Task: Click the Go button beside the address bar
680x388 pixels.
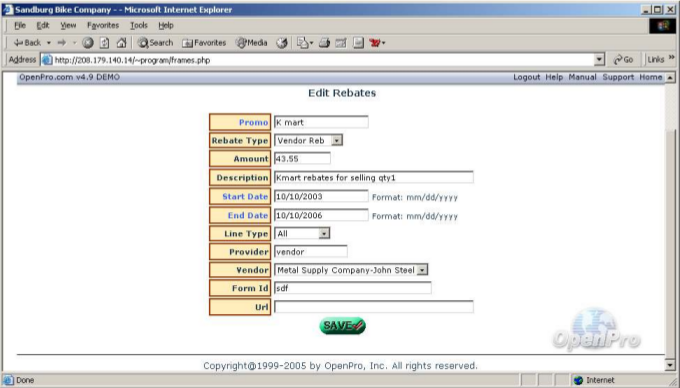Action: coord(624,60)
